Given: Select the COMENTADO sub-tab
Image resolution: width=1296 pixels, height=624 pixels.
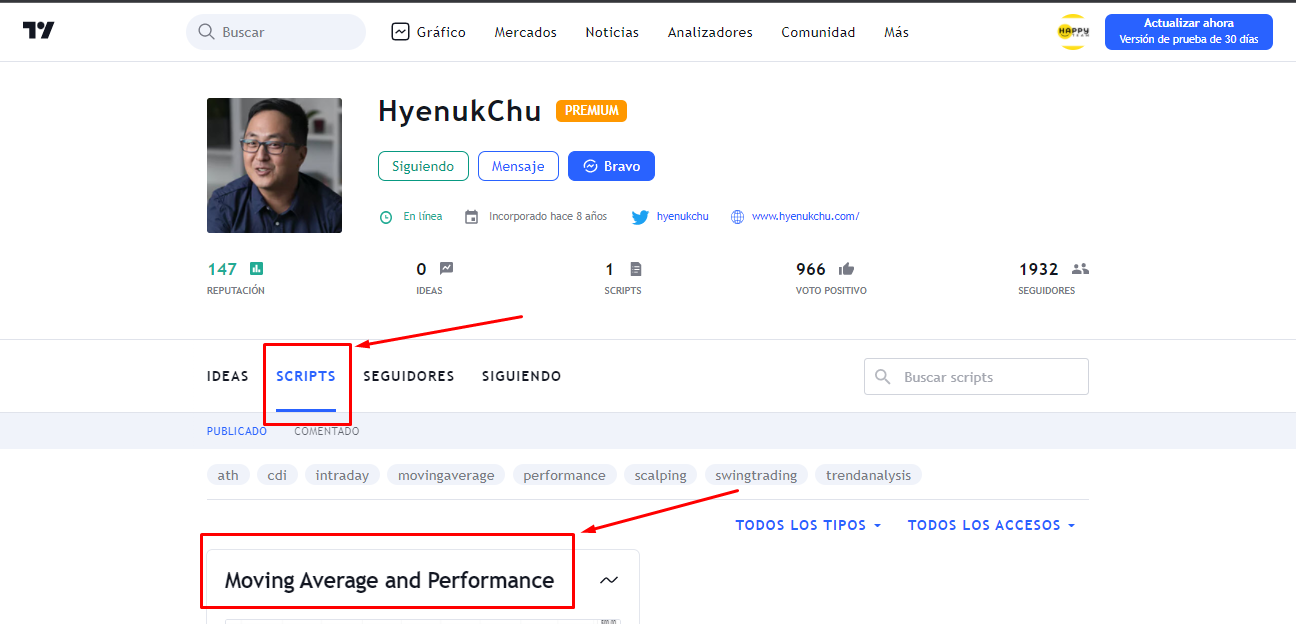Looking at the screenshot, I should pos(327,431).
